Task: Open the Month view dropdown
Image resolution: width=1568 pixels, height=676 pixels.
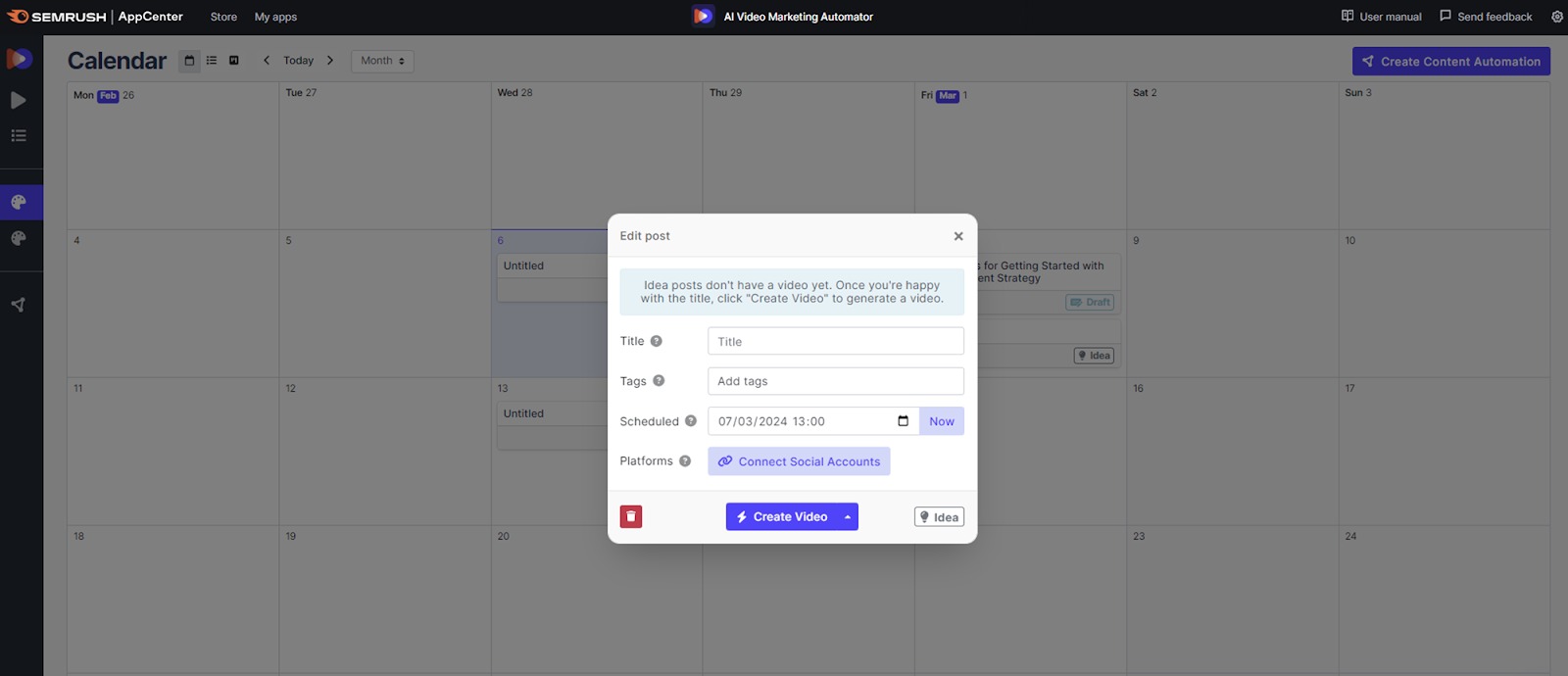Action: [x=382, y=61]
